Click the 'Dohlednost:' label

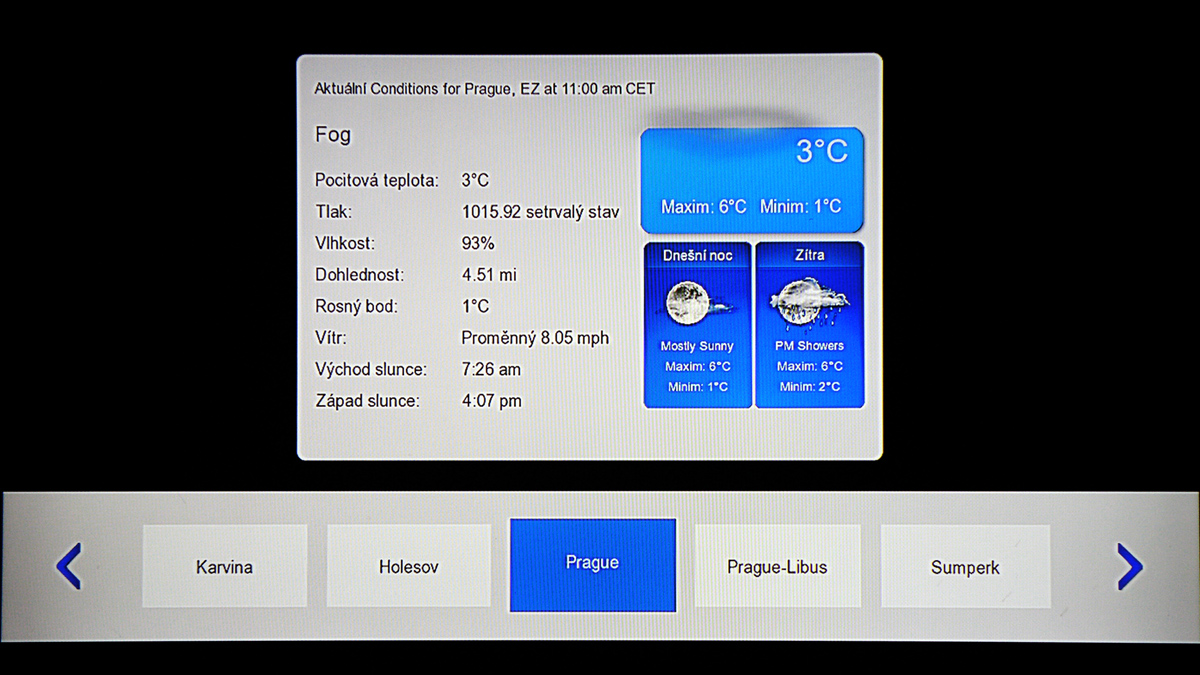click(359, 275)
